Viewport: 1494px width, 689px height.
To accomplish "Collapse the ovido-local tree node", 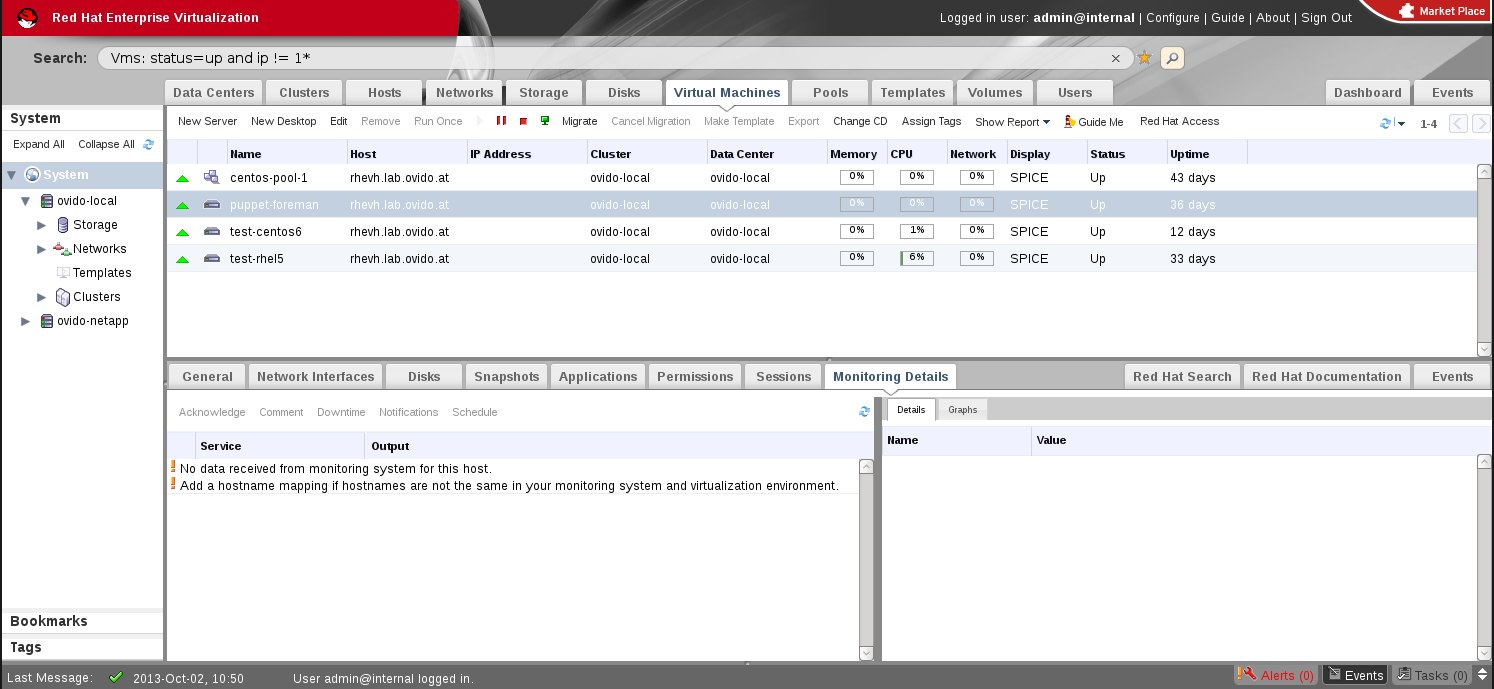I will pyautogui.click(x=26, y=201).
